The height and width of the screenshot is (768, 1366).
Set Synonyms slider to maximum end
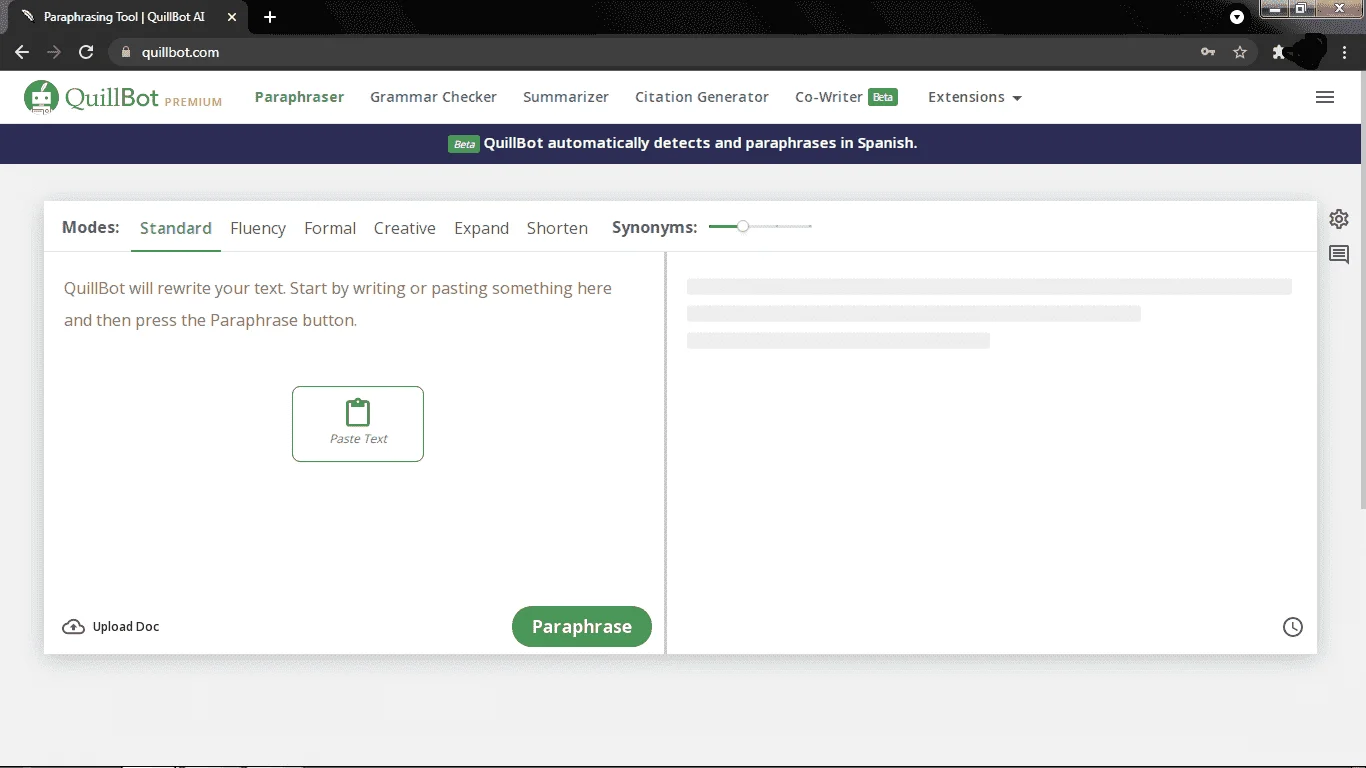[810, 226]
